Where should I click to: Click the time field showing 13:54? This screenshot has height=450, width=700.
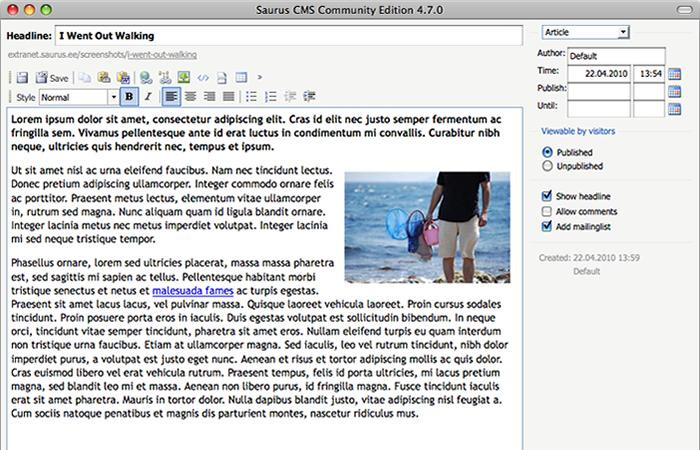click(649, 74)
